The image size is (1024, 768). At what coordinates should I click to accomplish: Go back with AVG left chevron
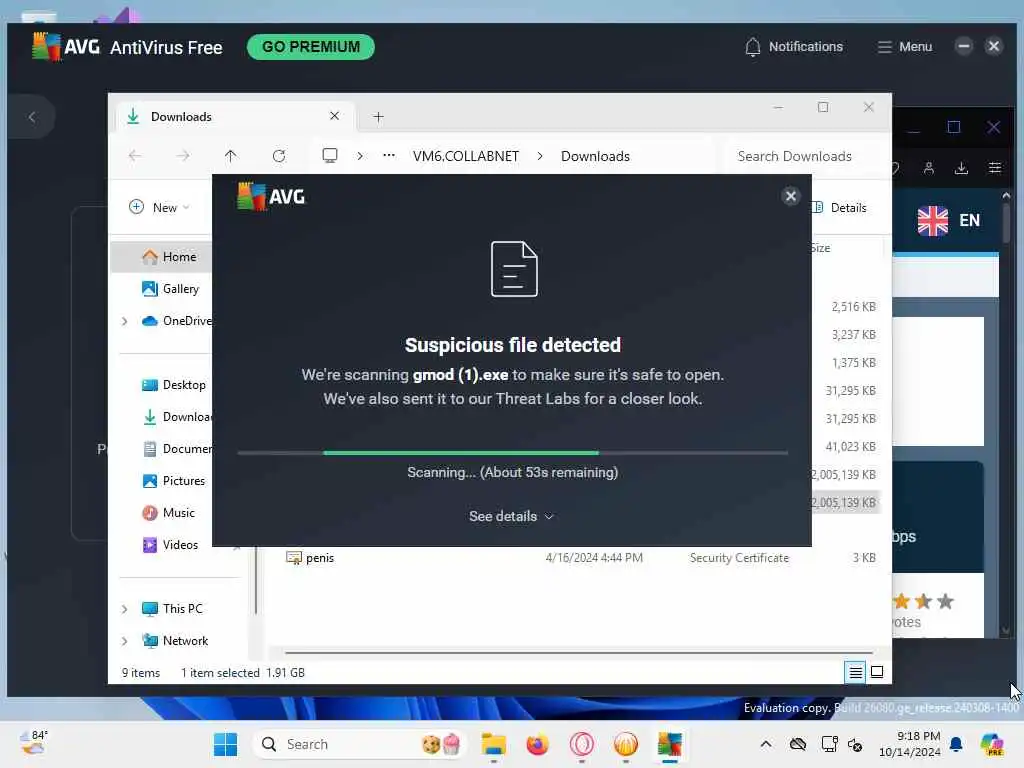click(31, 117)
